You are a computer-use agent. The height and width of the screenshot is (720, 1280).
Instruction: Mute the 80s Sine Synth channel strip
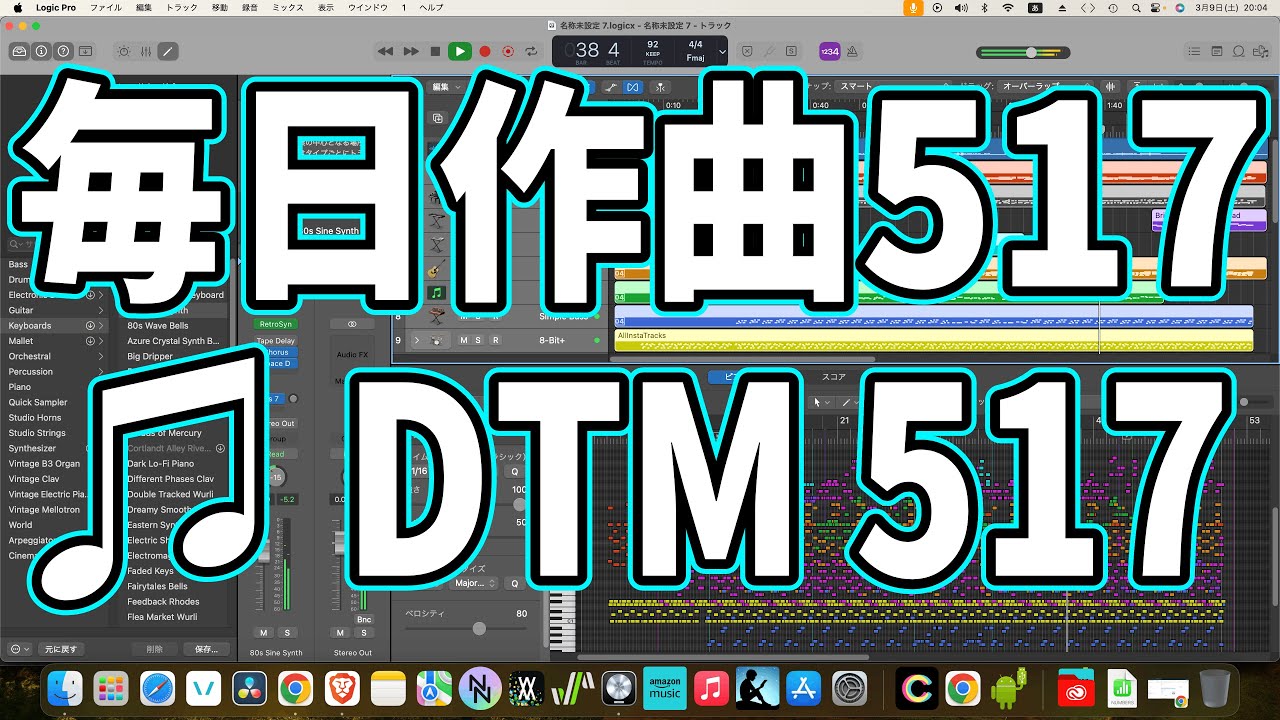coord(265,632)
